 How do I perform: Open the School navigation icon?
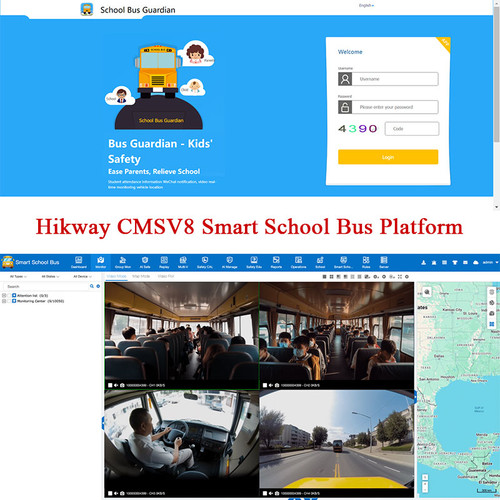coord(320,262)
